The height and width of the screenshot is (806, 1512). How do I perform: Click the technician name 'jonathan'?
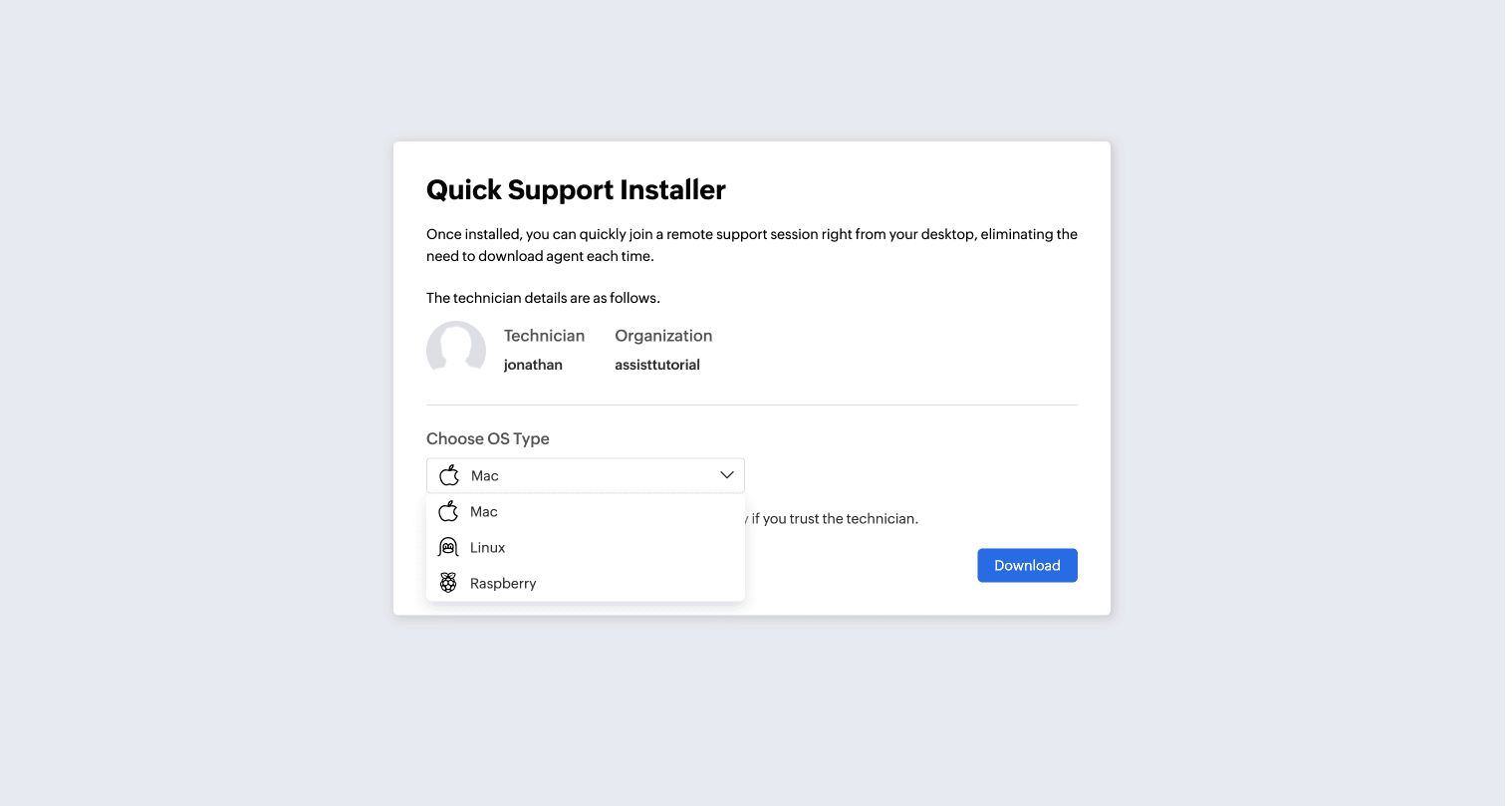533,365
